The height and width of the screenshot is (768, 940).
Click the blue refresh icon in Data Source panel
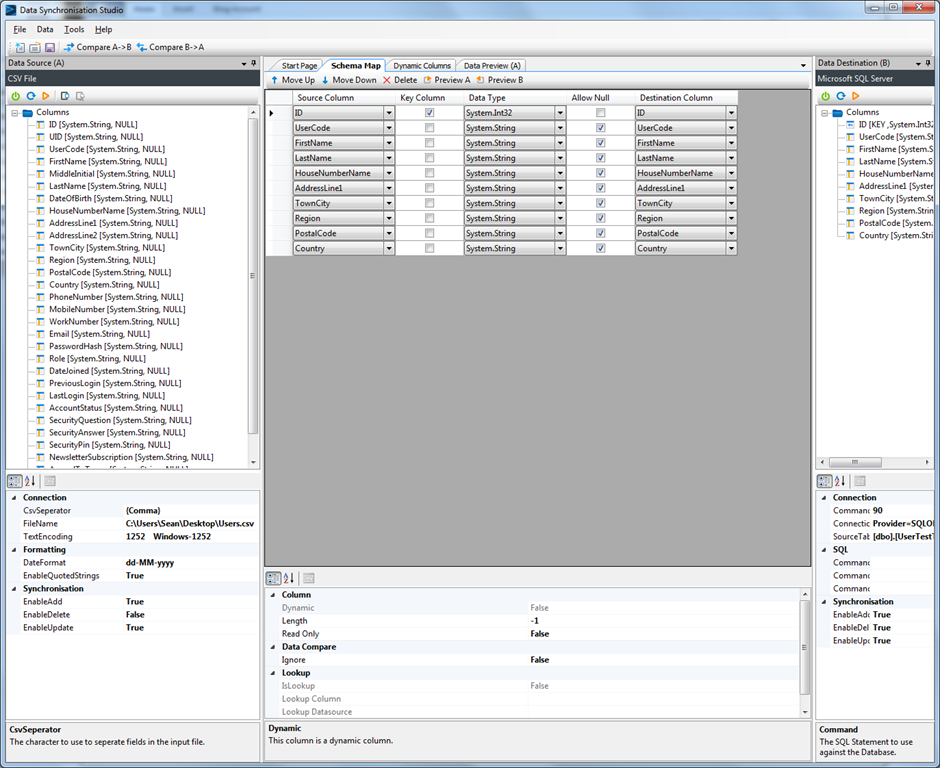pos(29,95)
